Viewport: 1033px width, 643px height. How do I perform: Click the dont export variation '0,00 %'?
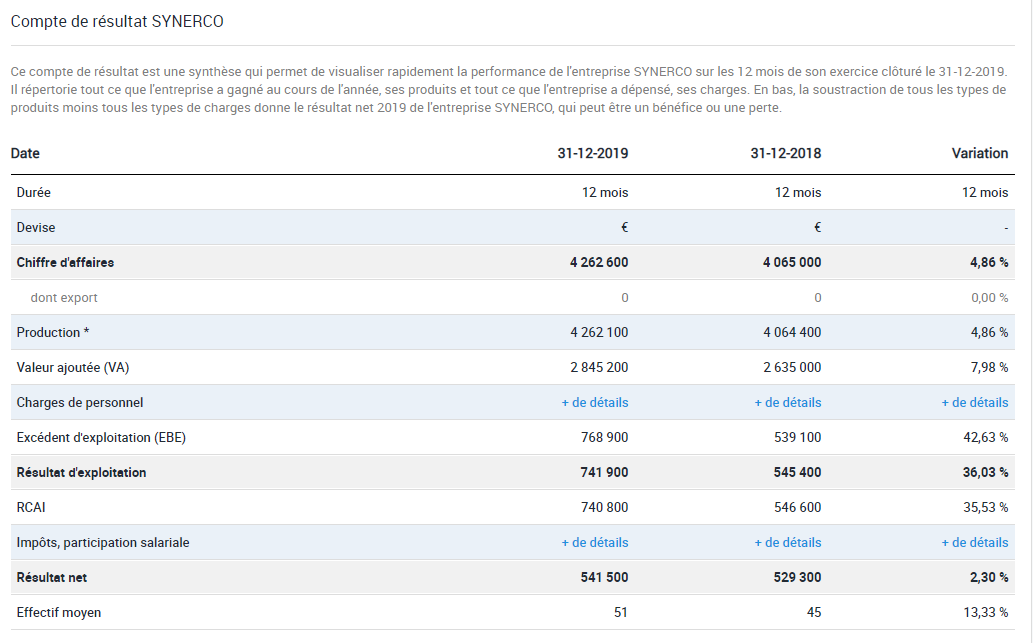point(990,298)
